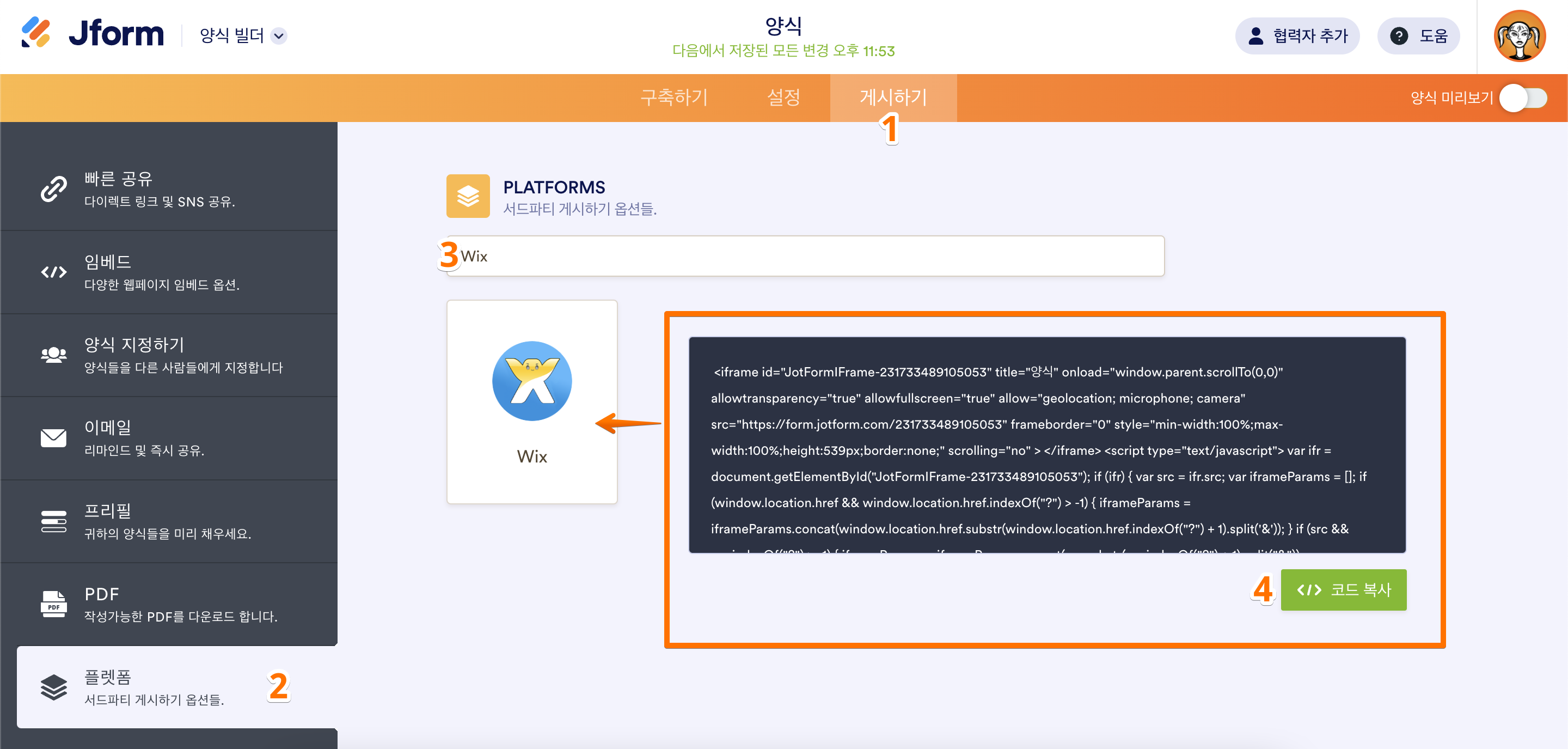Open the 도움 help button

1418,36
